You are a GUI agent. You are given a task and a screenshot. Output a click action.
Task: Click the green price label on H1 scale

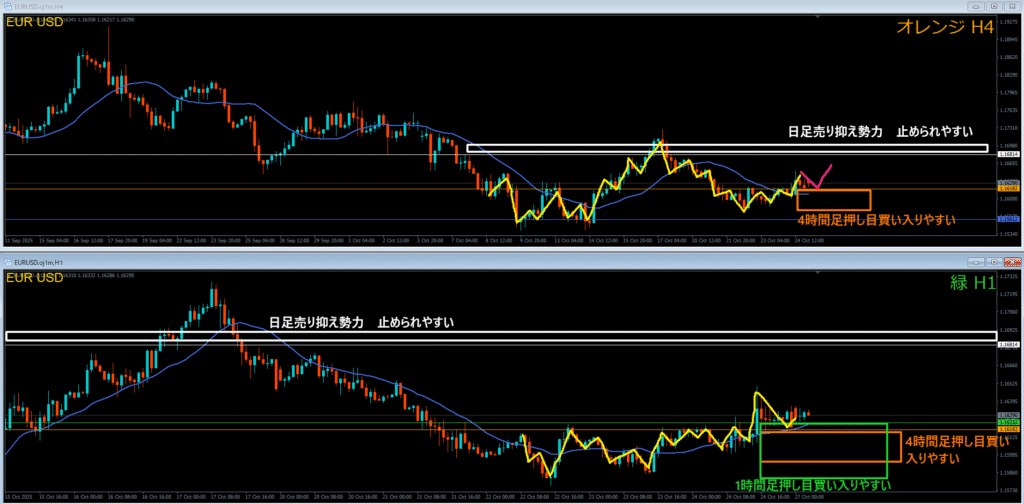[x=1010, y=422]
